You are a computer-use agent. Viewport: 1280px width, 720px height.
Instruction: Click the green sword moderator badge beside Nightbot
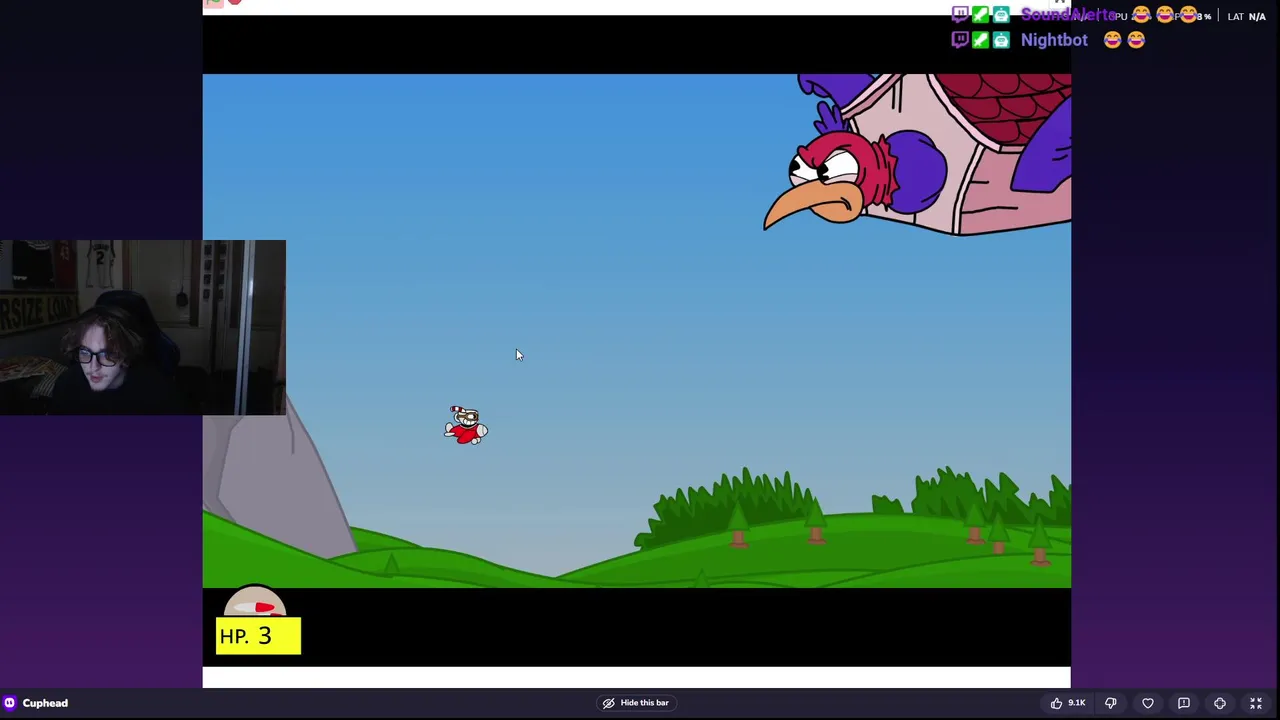click(x=980, y=40)
